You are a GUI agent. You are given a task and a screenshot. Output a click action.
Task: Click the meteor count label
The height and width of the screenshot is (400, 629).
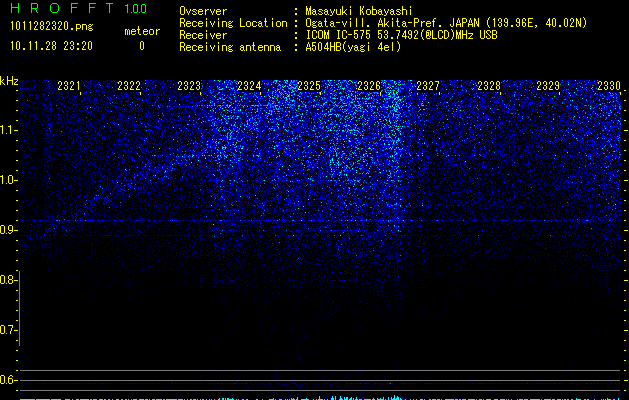click(142, 31)
